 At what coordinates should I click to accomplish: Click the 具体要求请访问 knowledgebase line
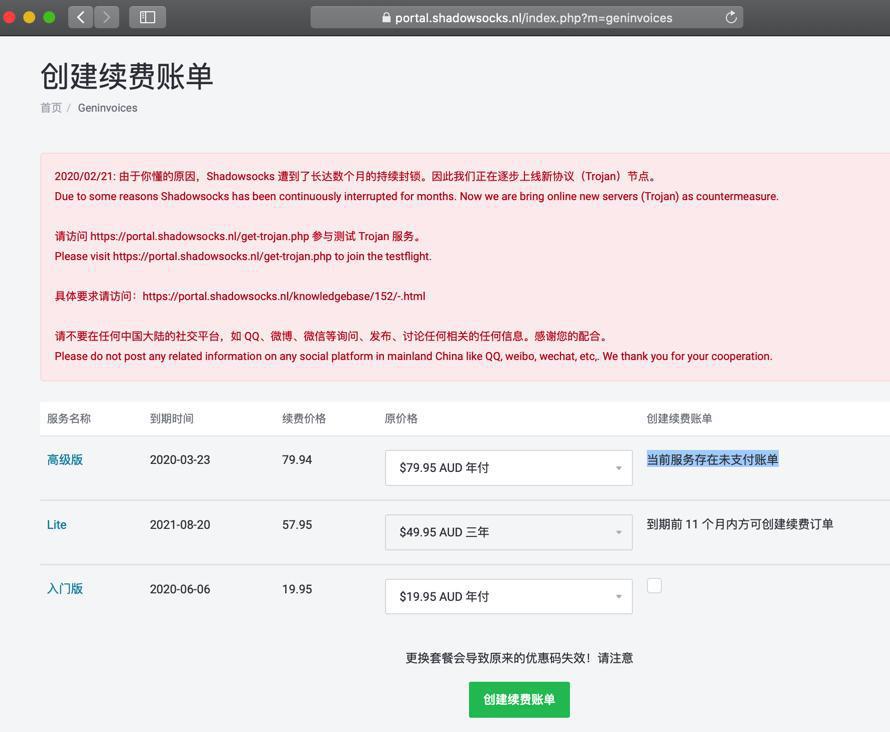tap(240, 296)
